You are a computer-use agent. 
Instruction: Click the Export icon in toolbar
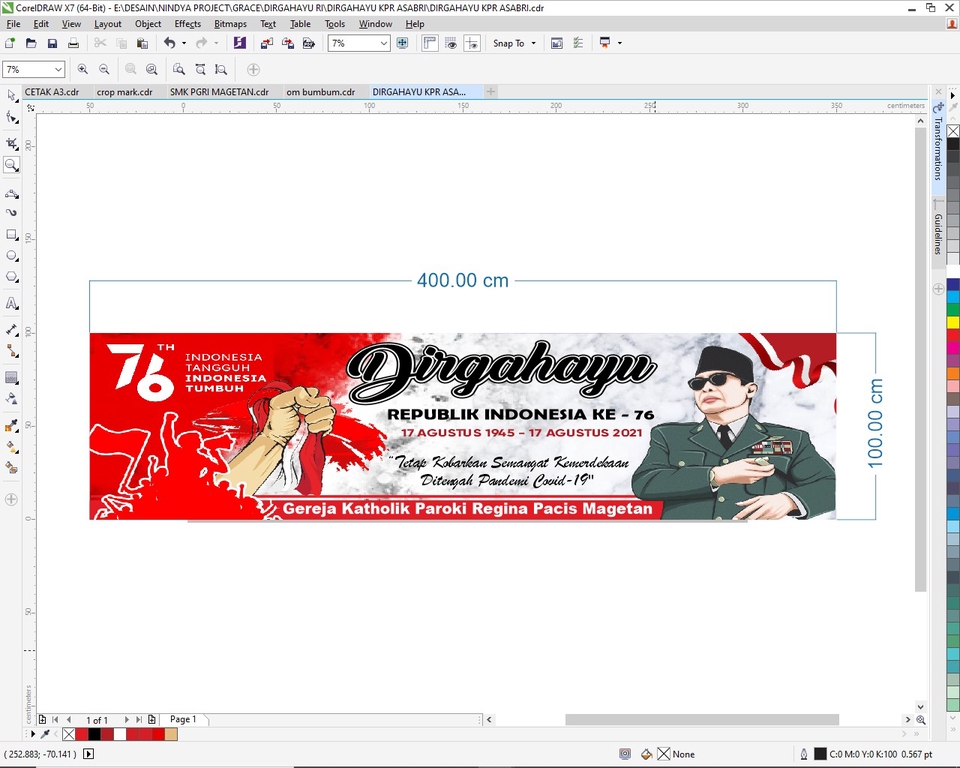click(x=288, y=43)
